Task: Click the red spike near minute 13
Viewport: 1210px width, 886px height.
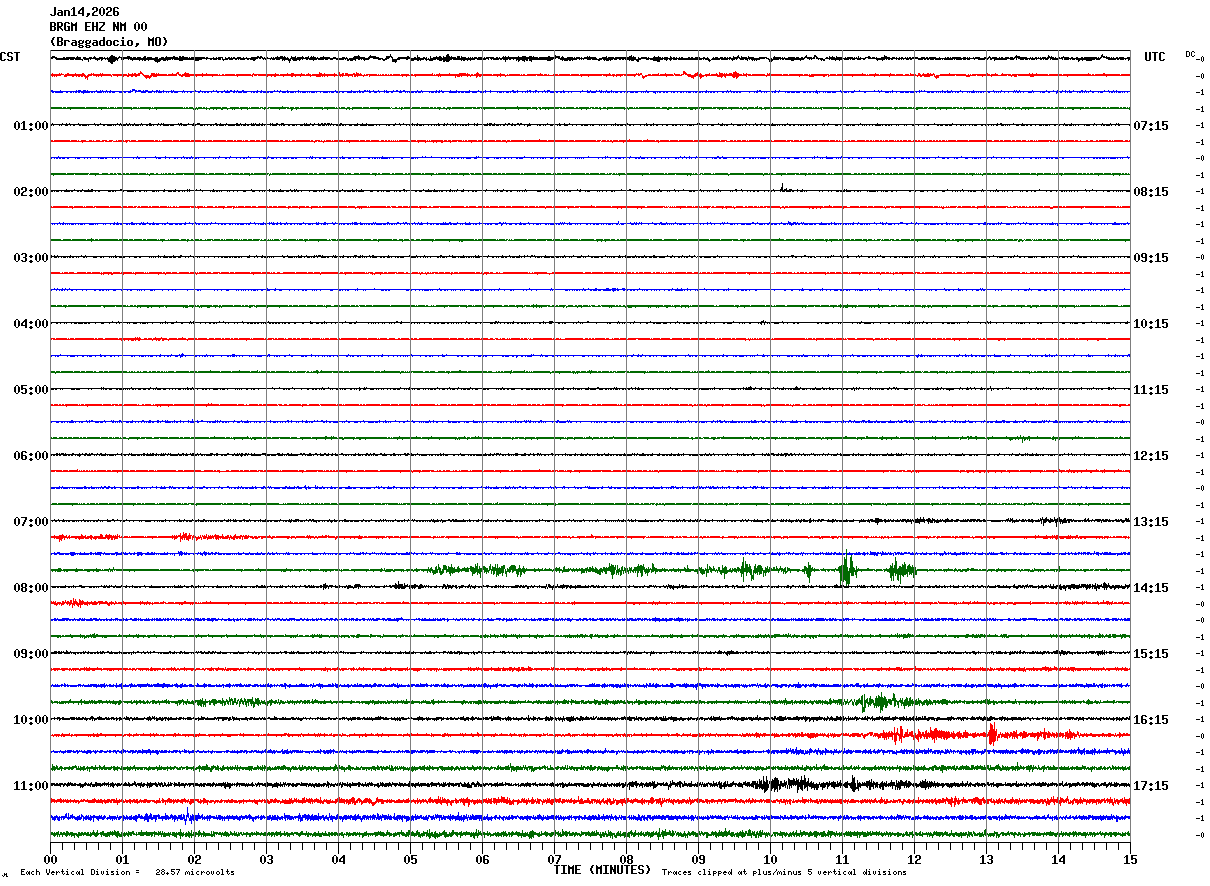Action: [992, 735]
